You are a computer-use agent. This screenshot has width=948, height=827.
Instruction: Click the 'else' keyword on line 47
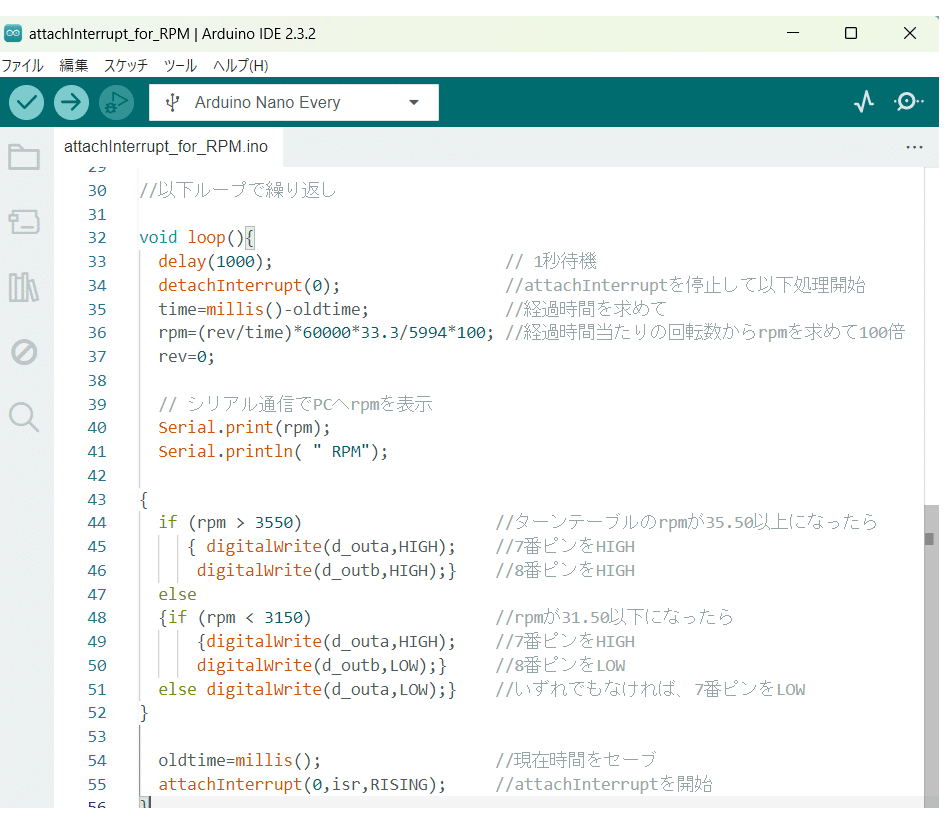click(x=177, y=594)
